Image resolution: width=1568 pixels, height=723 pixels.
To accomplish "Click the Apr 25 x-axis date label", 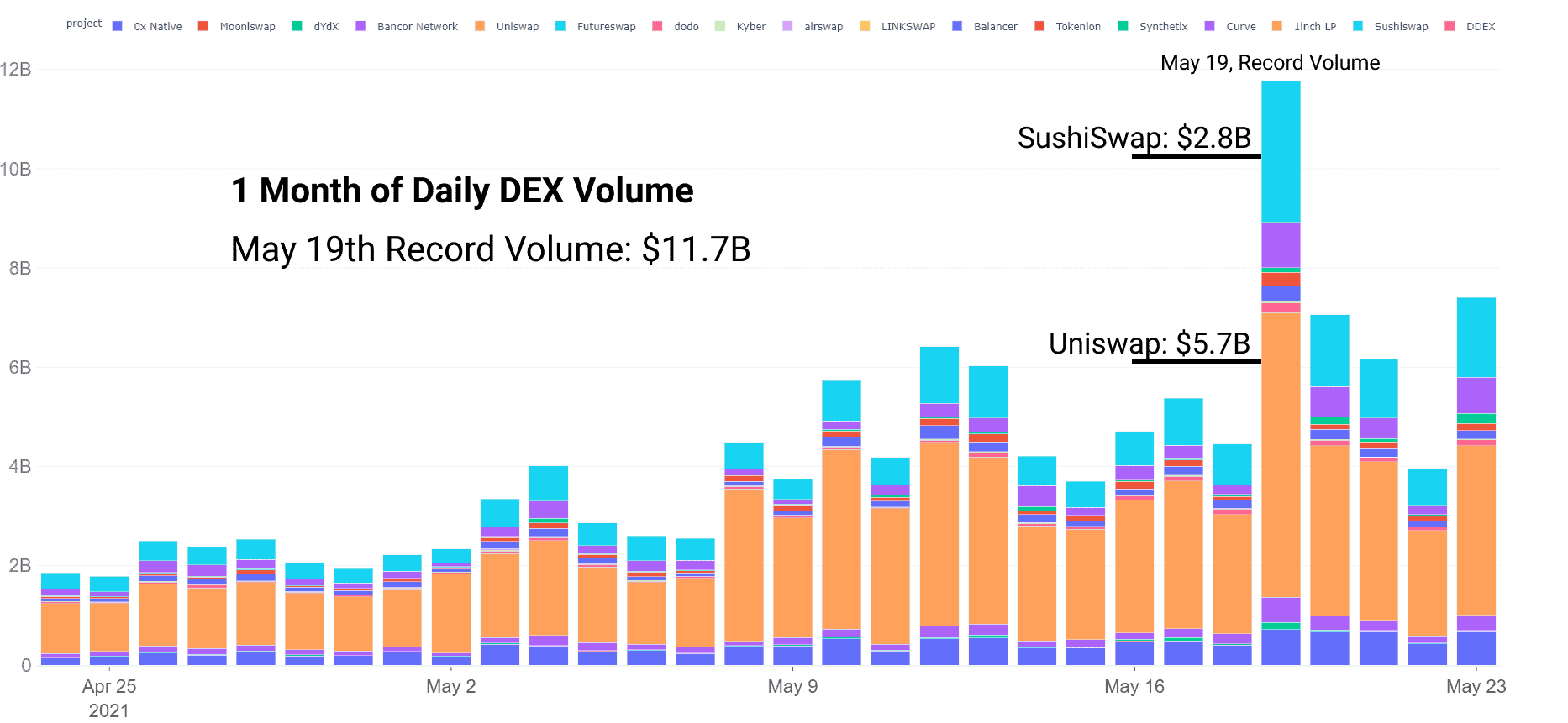I will pyautogui.click(x=109, y=686).
